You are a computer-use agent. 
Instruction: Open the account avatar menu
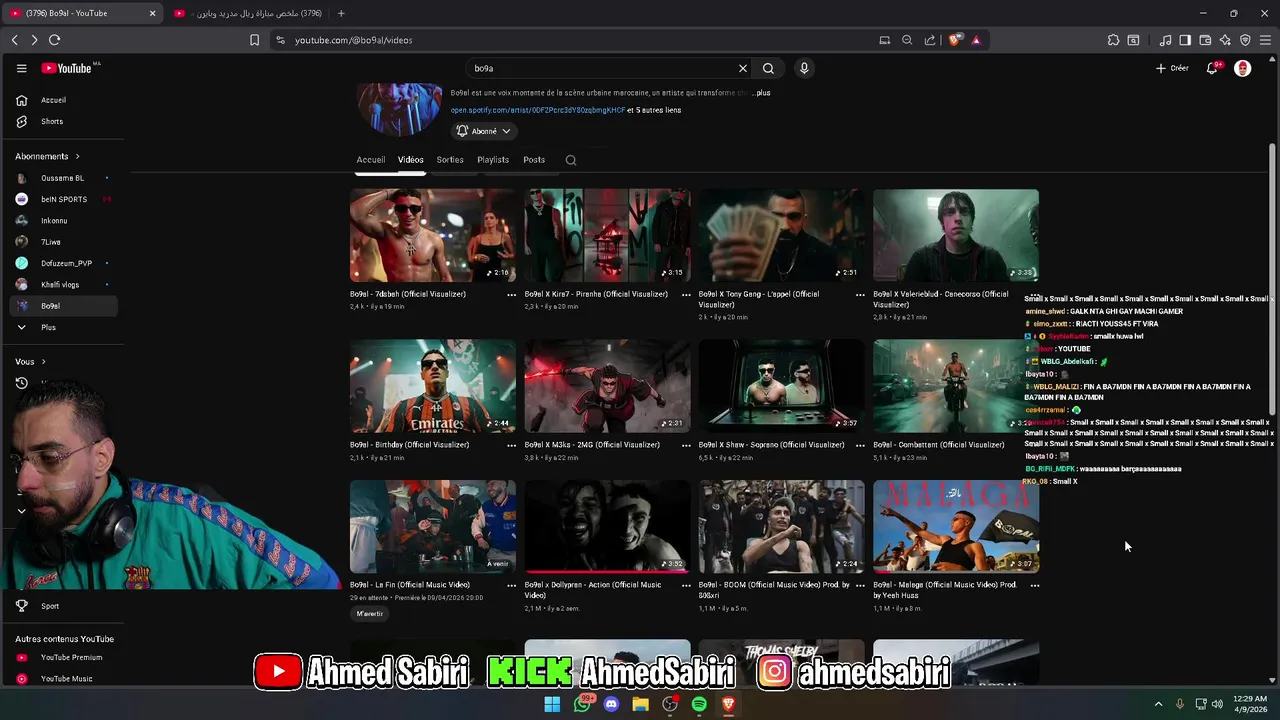pyautogui.click(x=1243, y=68)
